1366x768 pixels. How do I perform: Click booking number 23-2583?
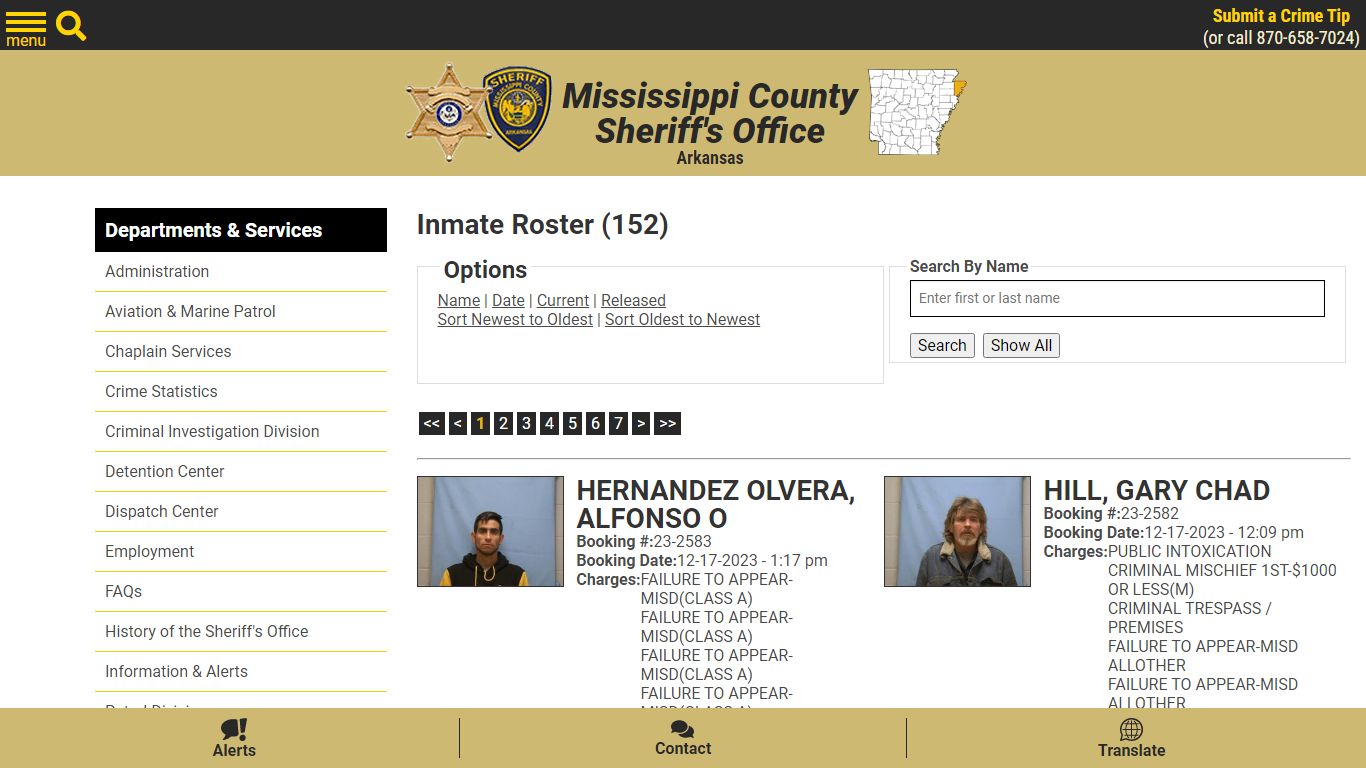(682, 541)
